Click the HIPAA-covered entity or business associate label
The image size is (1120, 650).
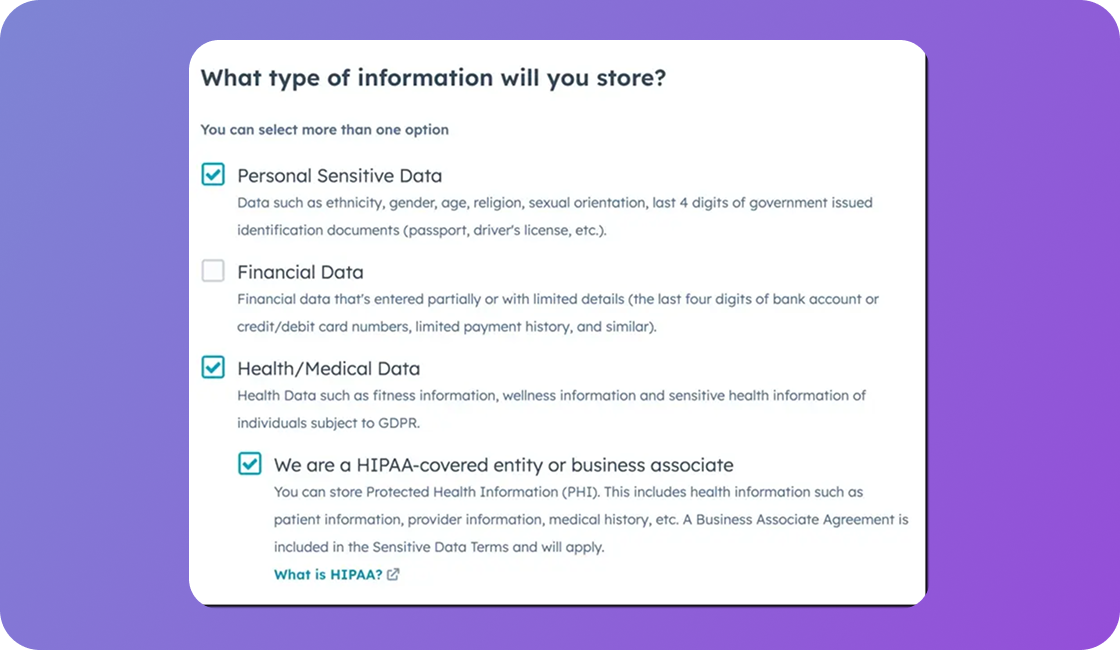coord(503,465)
